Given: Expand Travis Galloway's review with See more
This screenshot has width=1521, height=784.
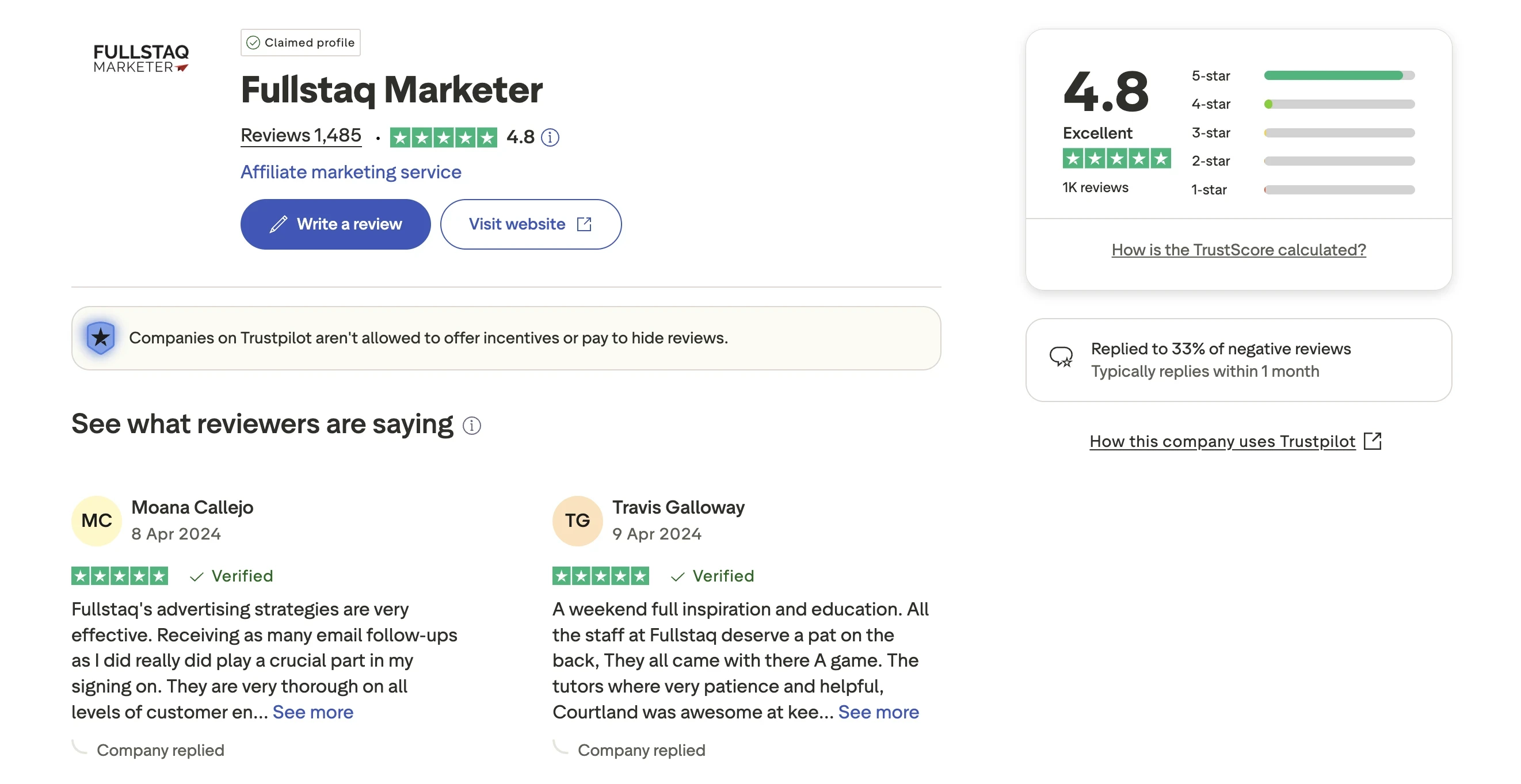Looking at the screenshot, I should pyautogui.click(x=878, y=712).
